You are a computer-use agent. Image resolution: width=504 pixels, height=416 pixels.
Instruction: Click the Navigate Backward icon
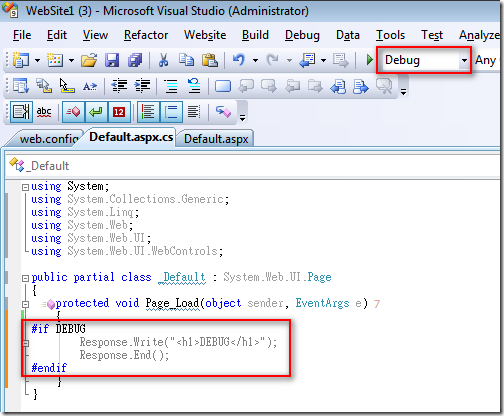pos(307,60)
